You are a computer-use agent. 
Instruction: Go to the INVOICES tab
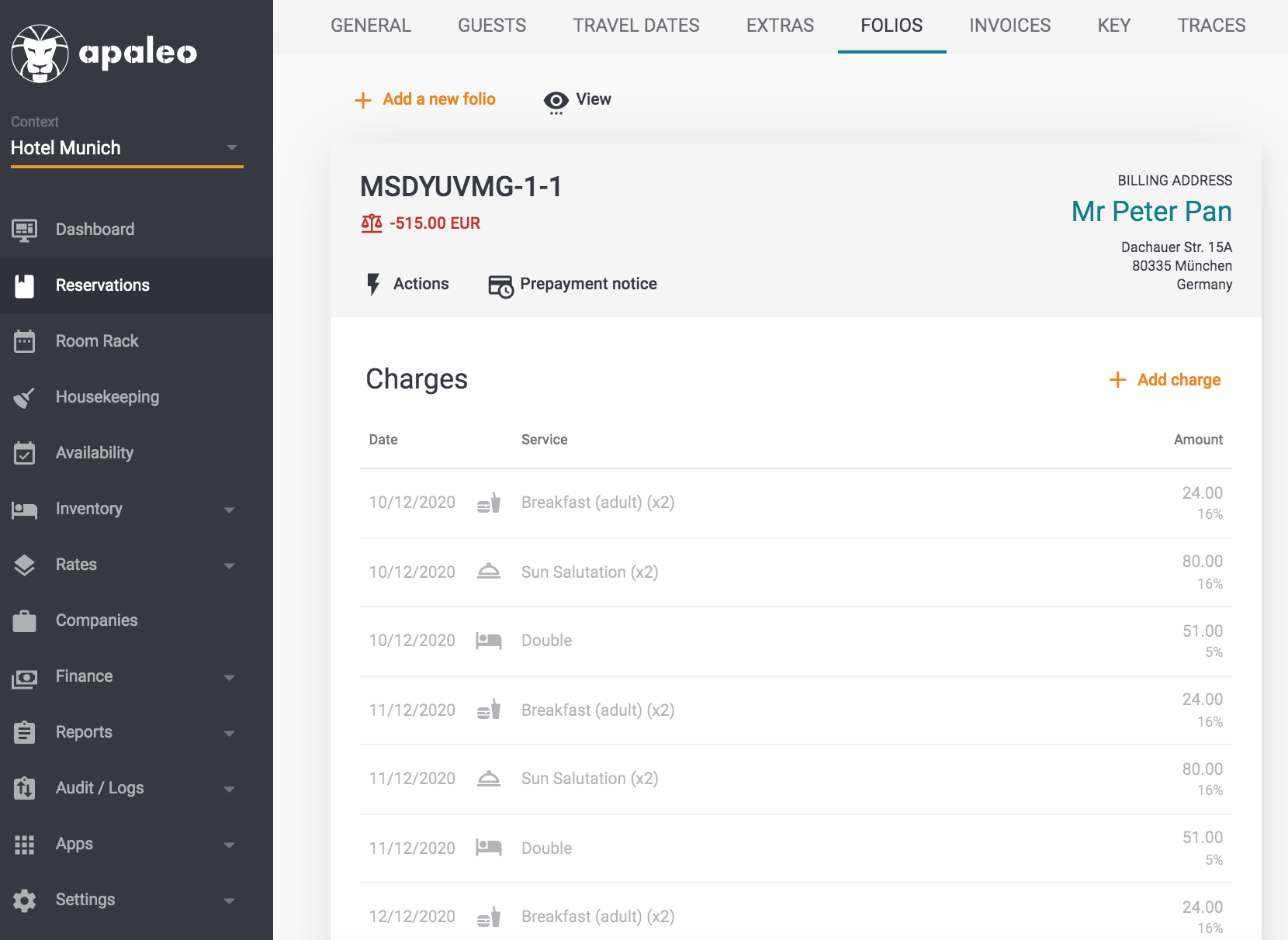1009,26
